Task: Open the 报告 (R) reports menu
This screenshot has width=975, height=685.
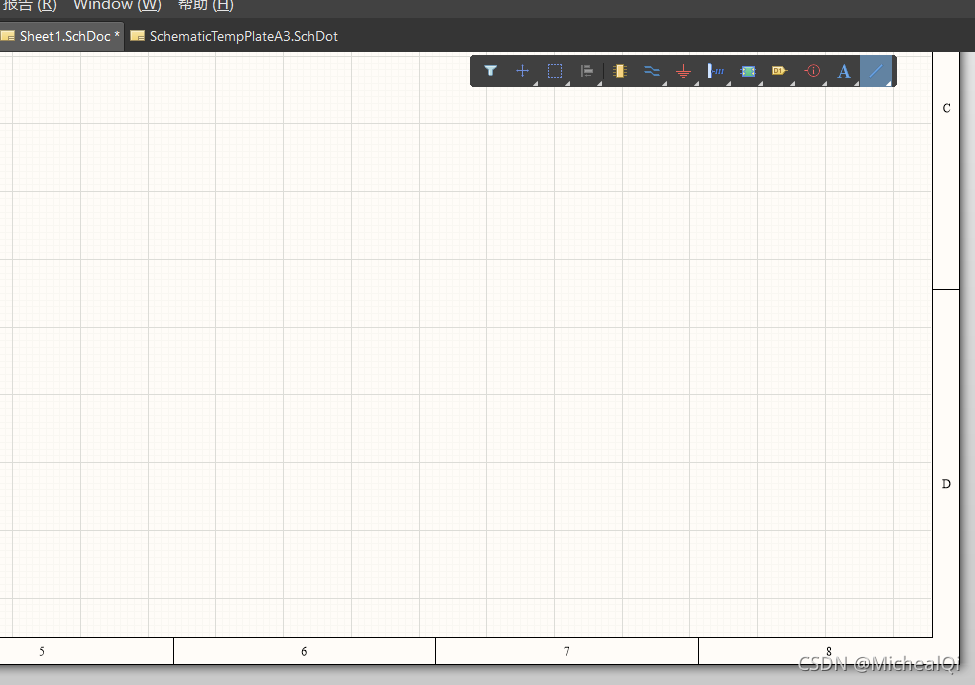Action: click(x=30, y=6)
